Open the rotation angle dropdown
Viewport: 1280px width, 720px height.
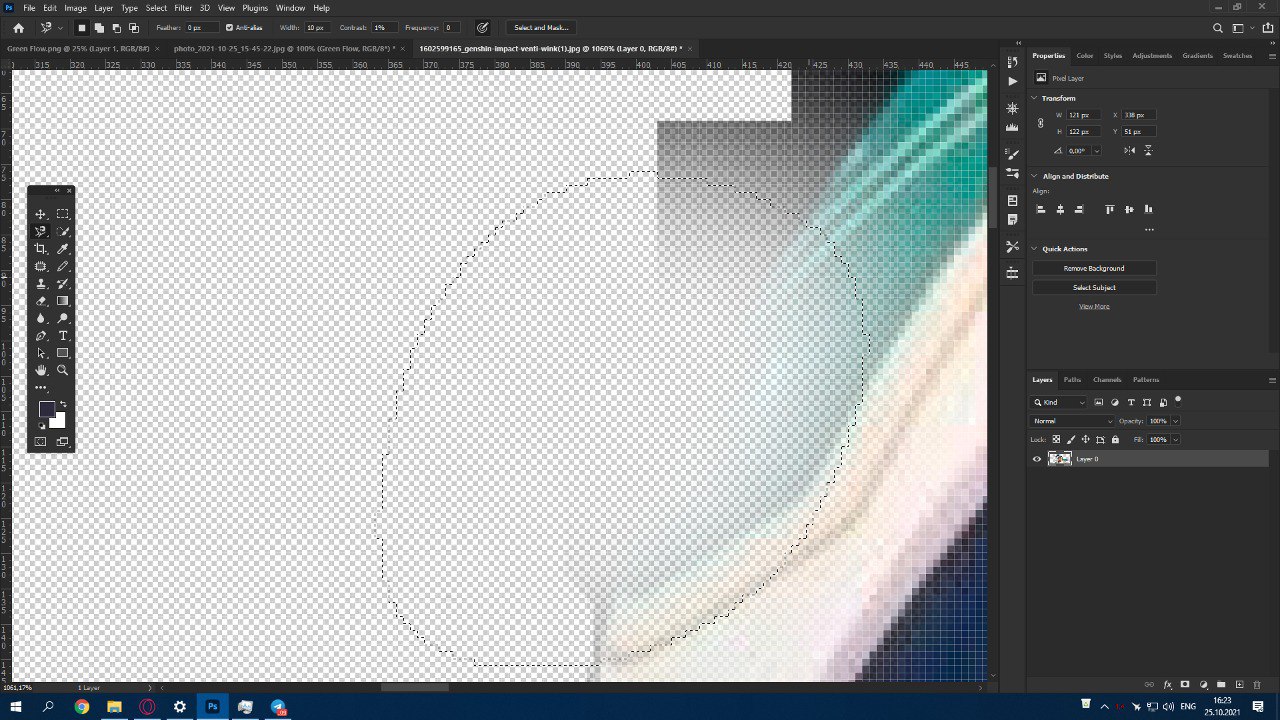point(1097,151)
